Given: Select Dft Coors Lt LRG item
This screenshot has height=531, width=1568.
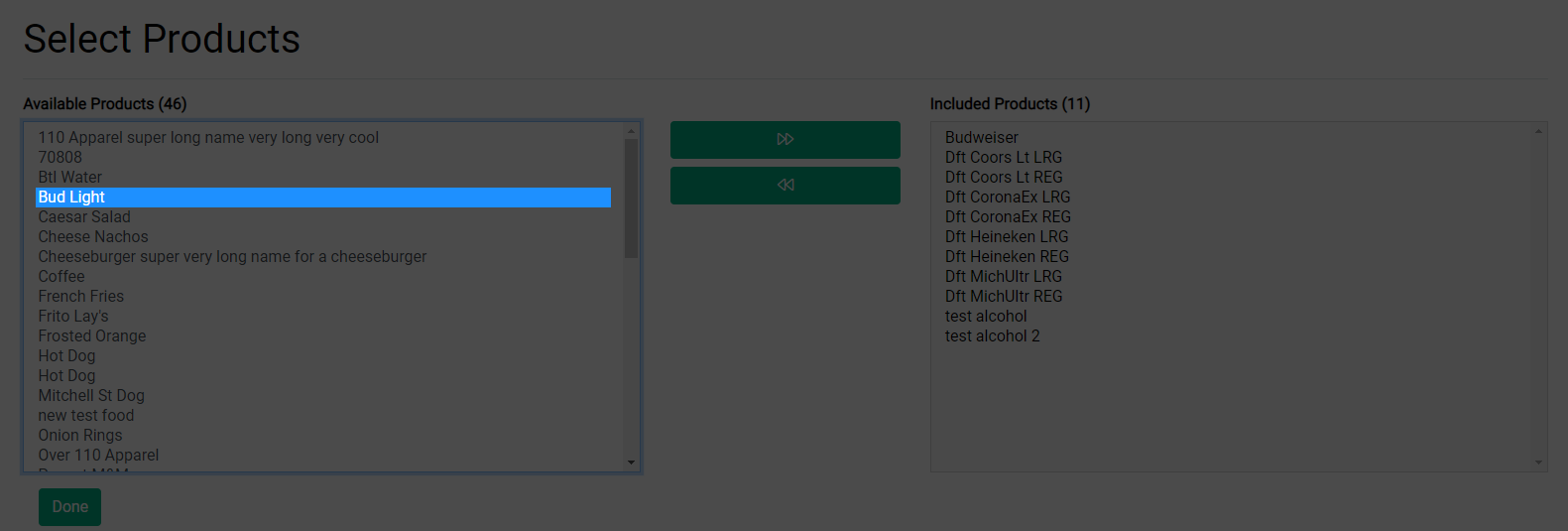Looking at the screenshot, I should click(x=1230, y=158).
